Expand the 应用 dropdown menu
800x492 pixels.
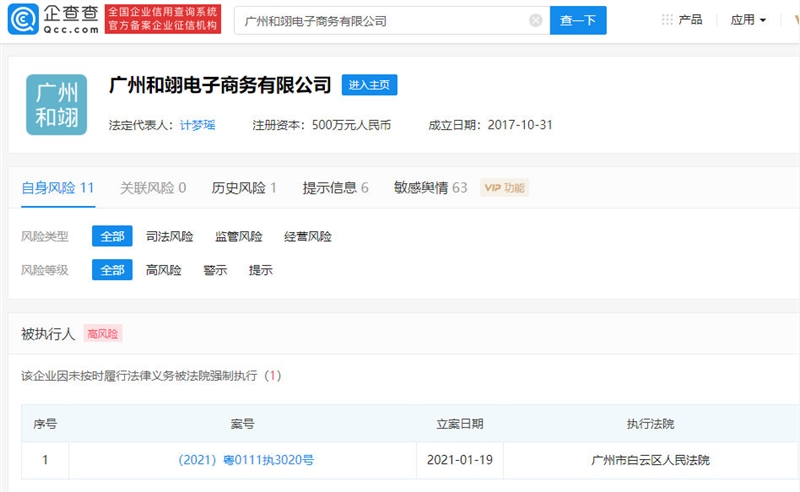click(x=748, y=20)
